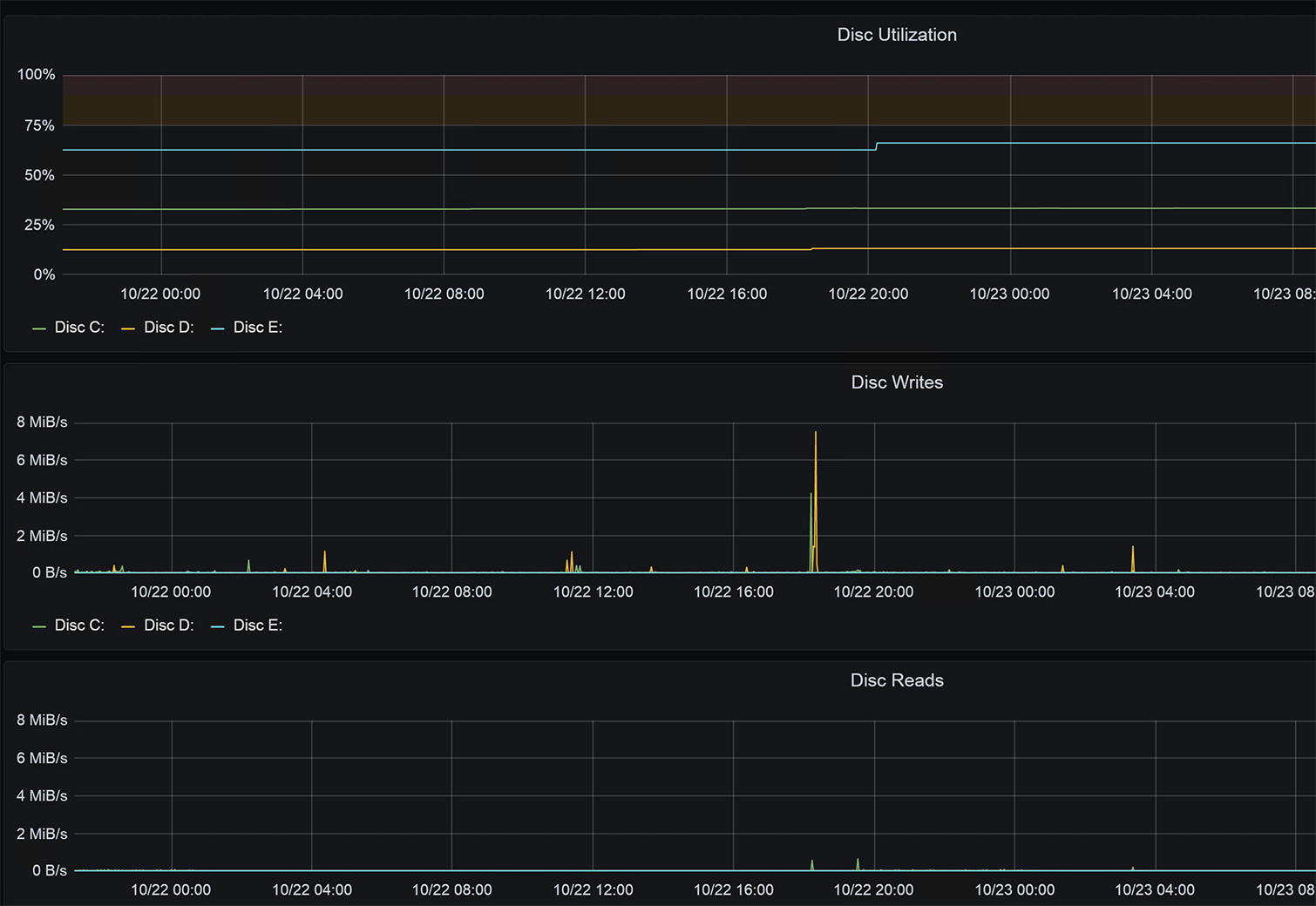The height and width of the screenshot is (906, 1316).
Task: Click the 6 MiB/s axis label in Disc Writes
Action: pyautogui.click(x=42, y=460)
